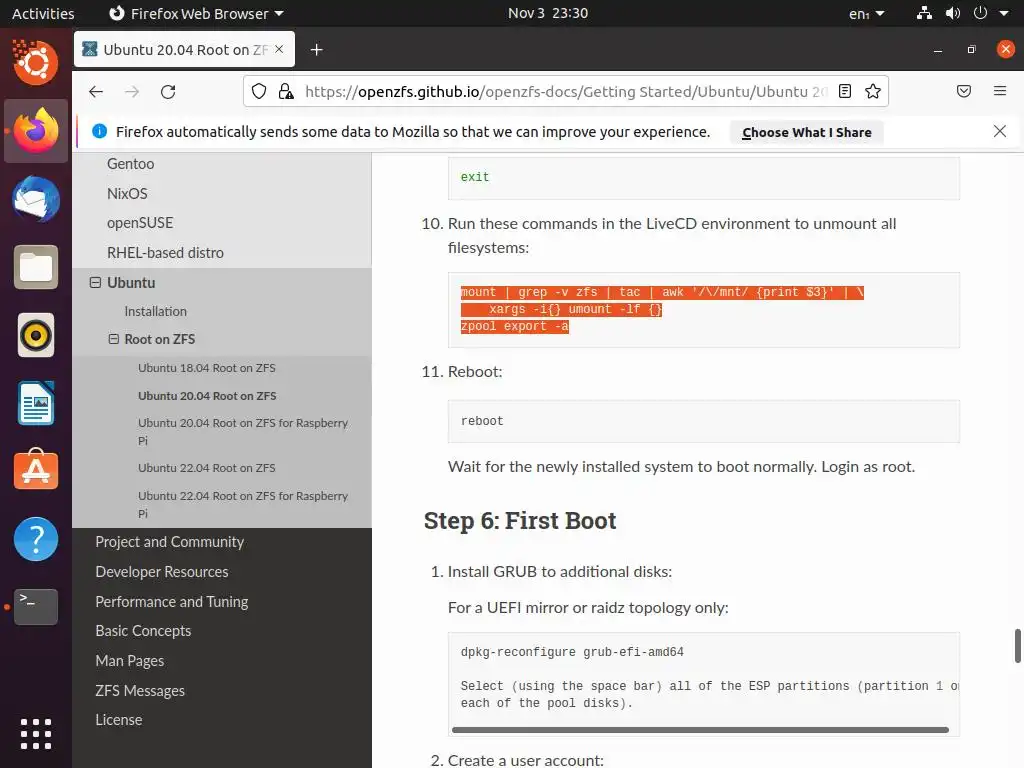Dismiss the Firefox data notification bar

[x=1000, y=131]
